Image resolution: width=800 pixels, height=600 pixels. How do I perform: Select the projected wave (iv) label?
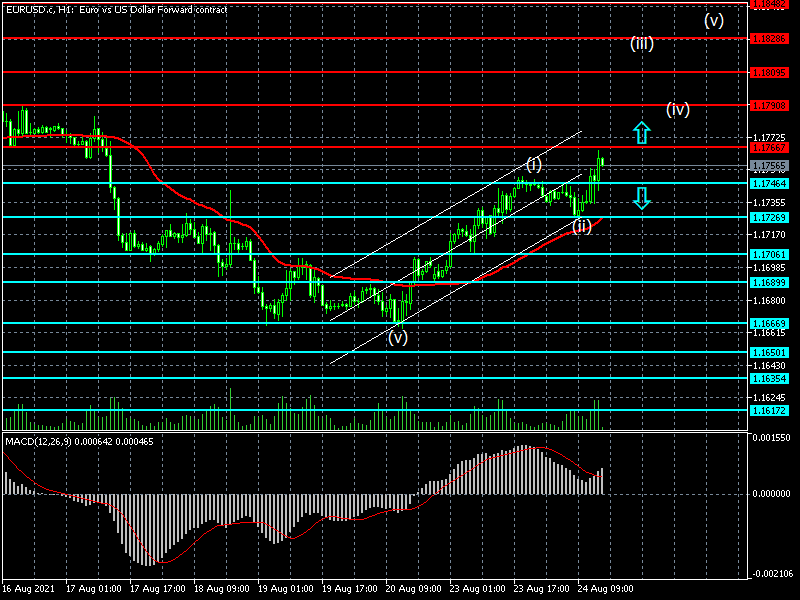click(678, 109)
